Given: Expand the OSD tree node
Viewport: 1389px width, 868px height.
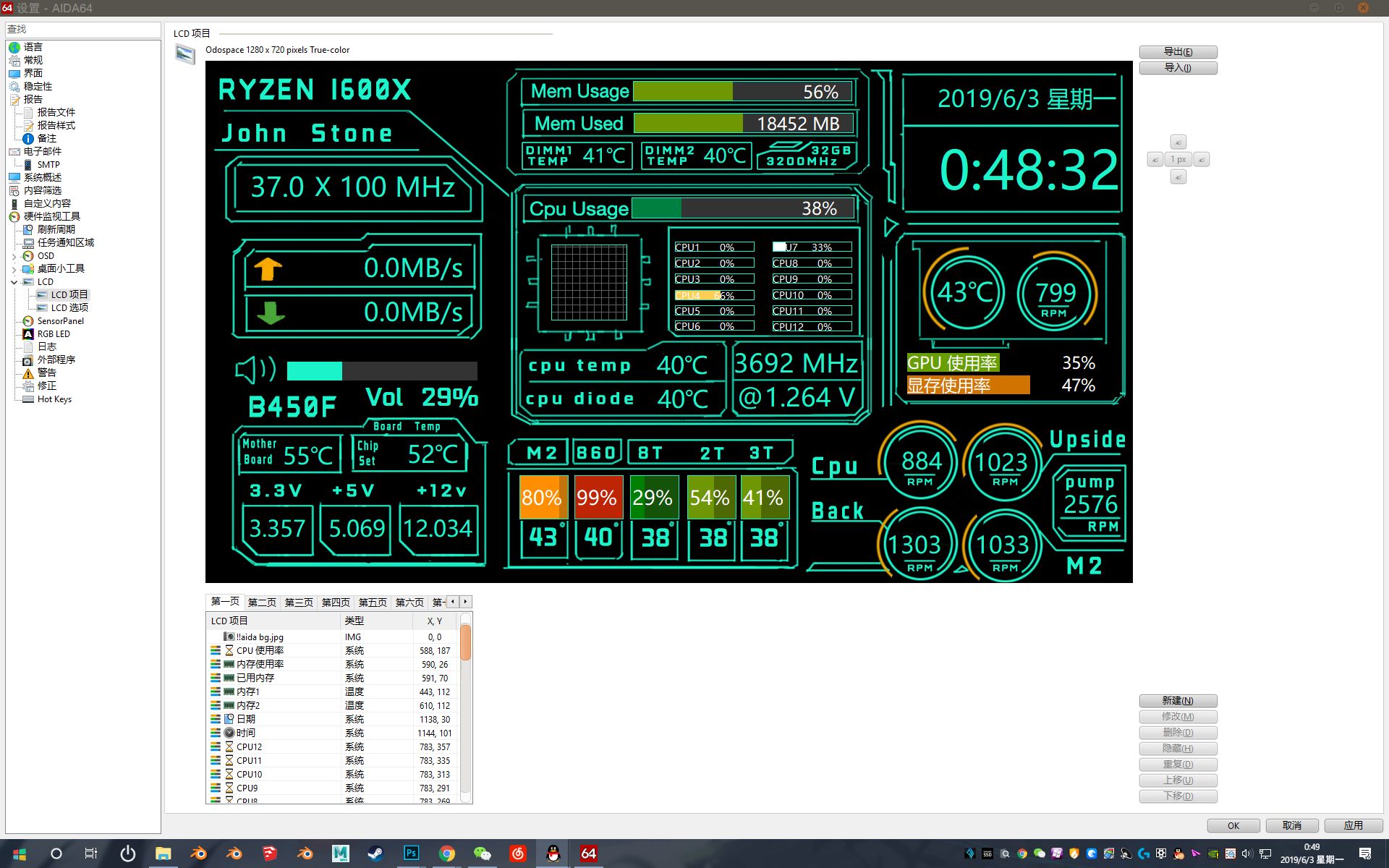Looking at the screenshot, I should (14, 256).
